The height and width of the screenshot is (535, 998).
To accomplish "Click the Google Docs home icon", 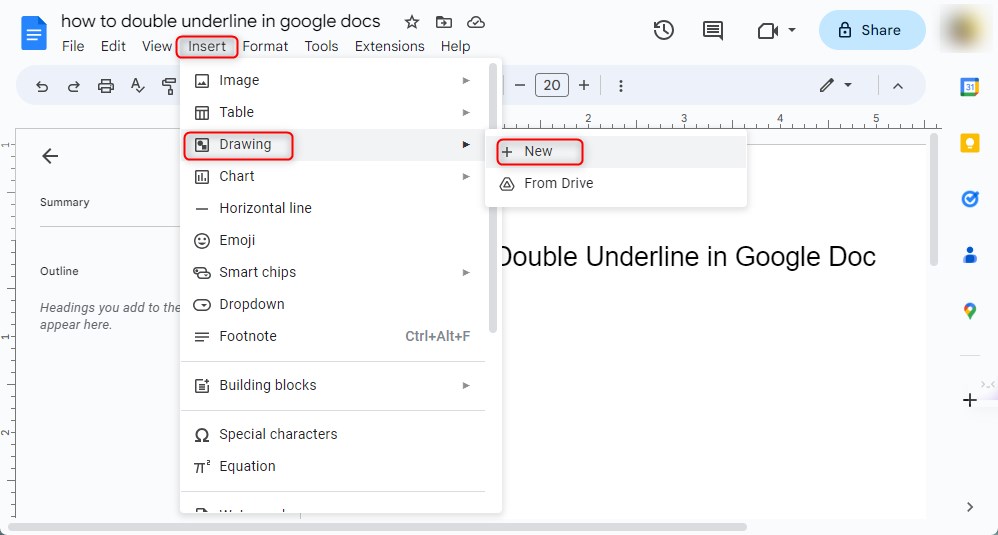I will (34, 33).
